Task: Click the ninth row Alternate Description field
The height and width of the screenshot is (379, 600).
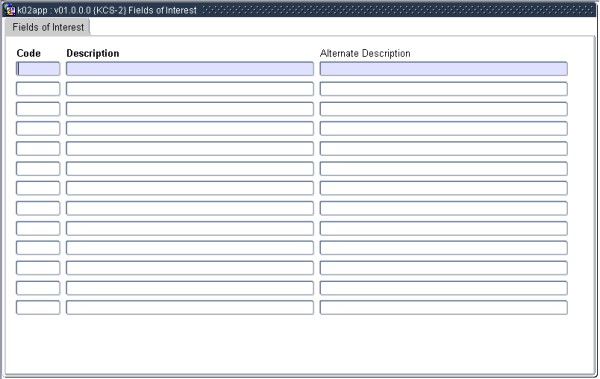Action: click(443, 228)
